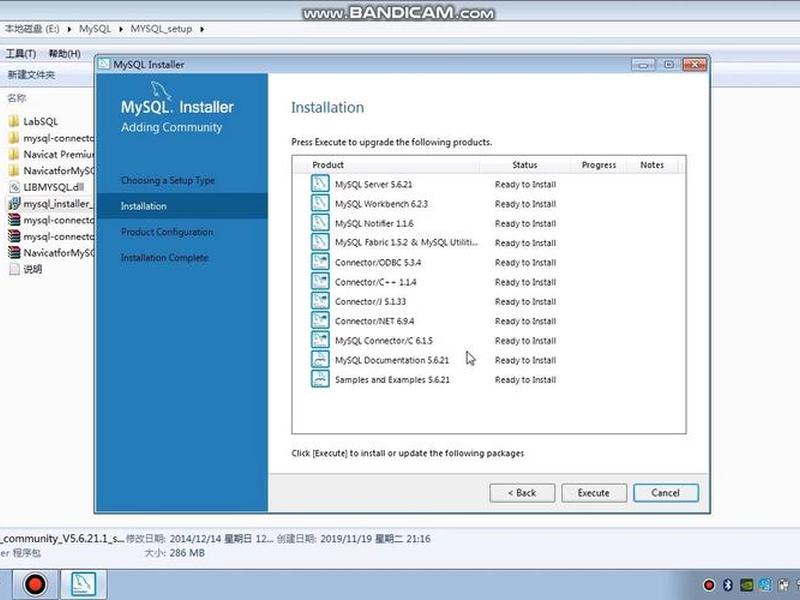
Task: Click Ready to Install status for MySQL Notifier
Action: [x=526, y=223]
